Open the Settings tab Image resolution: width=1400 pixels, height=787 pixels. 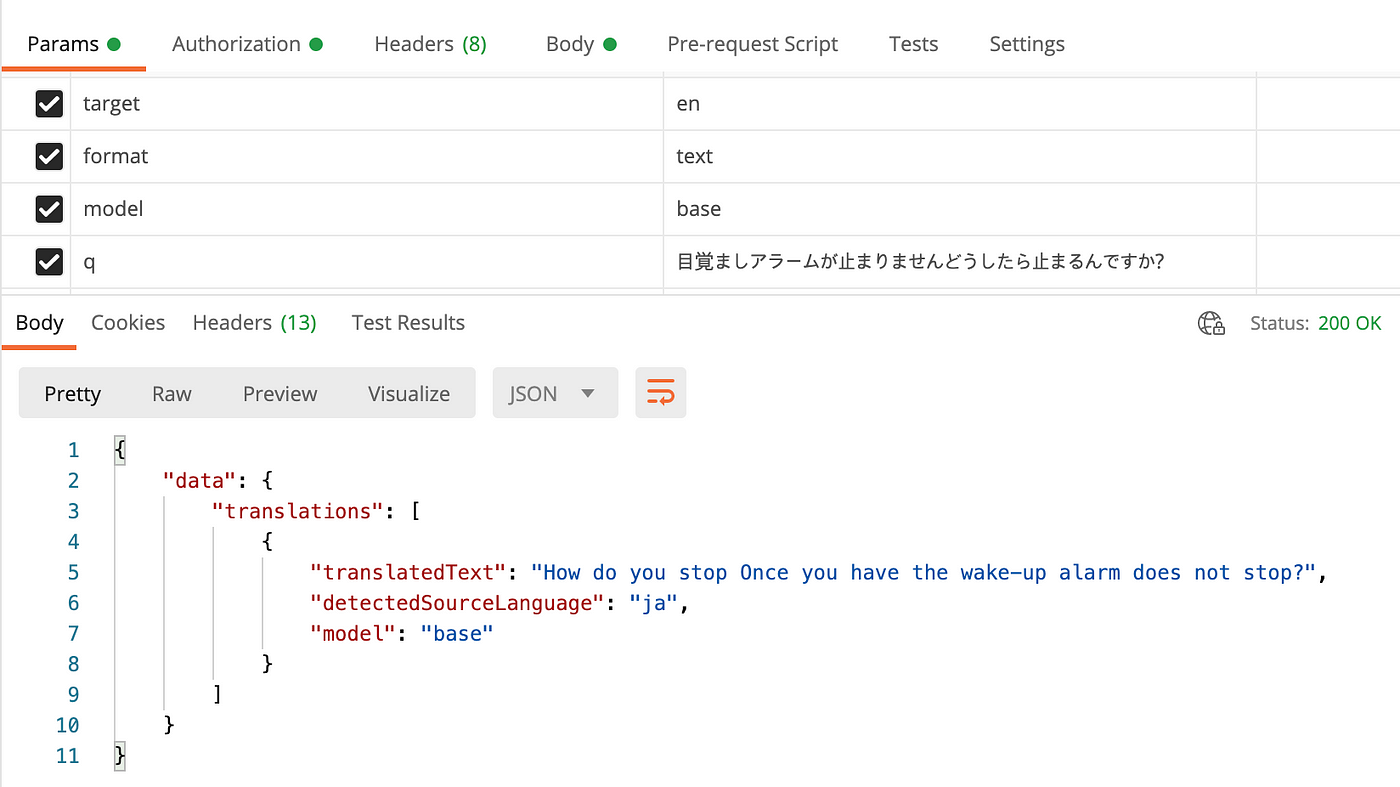tap(1027, 44)
